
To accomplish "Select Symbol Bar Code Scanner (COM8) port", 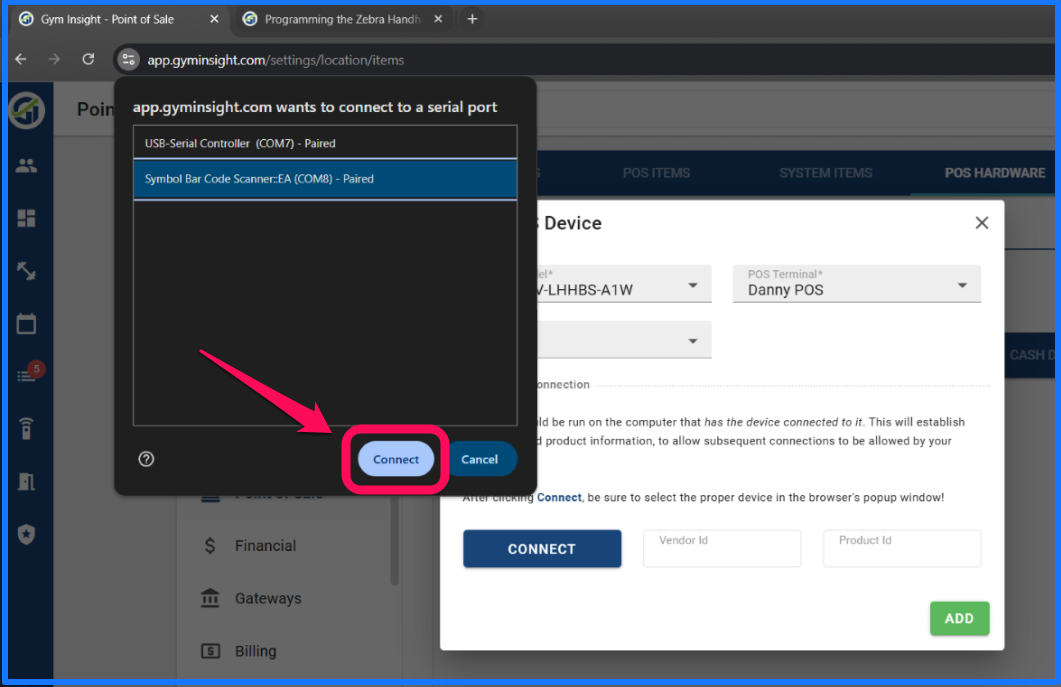I will 325,179.
